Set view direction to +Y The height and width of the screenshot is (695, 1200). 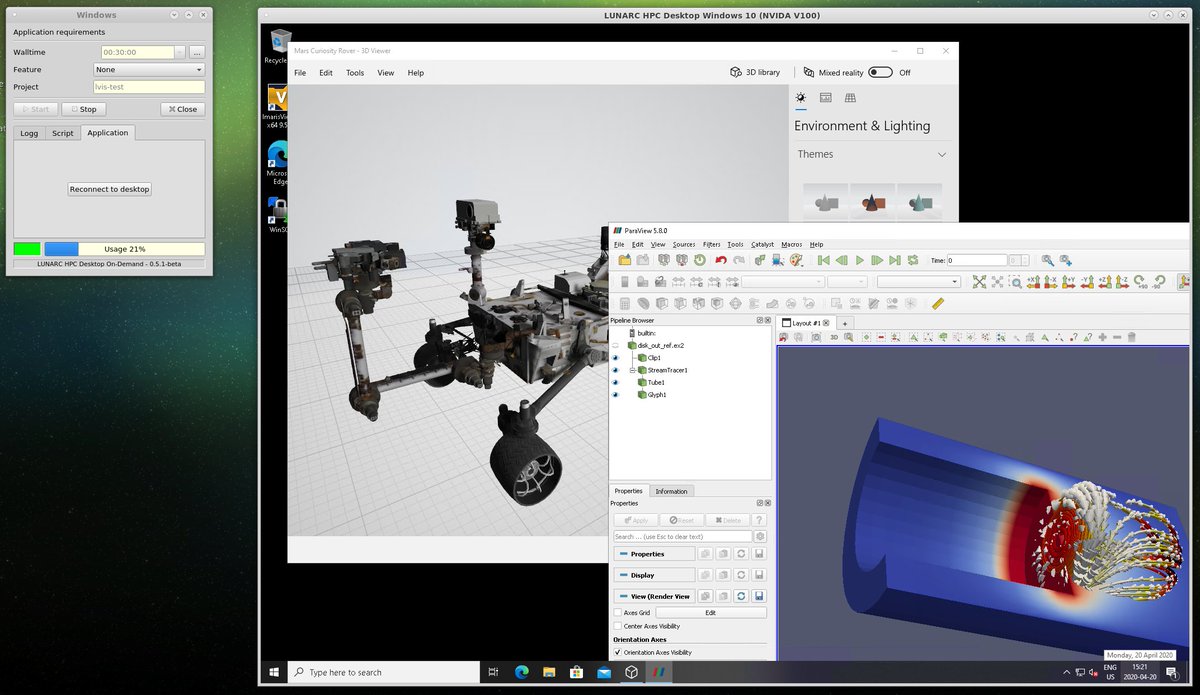click(1069, 282)
